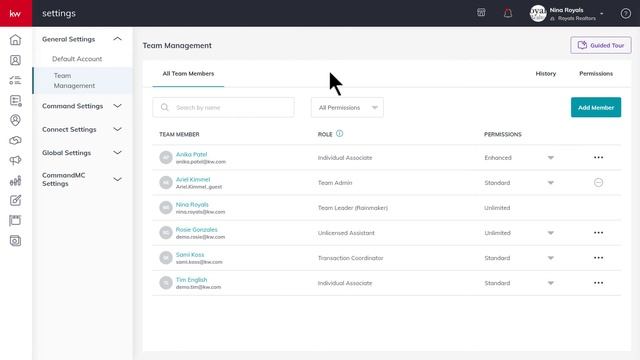Image resolution: width=640 pixels, height=360 pixels.
Task: Open the calendar-style icon in sidebar
Action: 15,220
